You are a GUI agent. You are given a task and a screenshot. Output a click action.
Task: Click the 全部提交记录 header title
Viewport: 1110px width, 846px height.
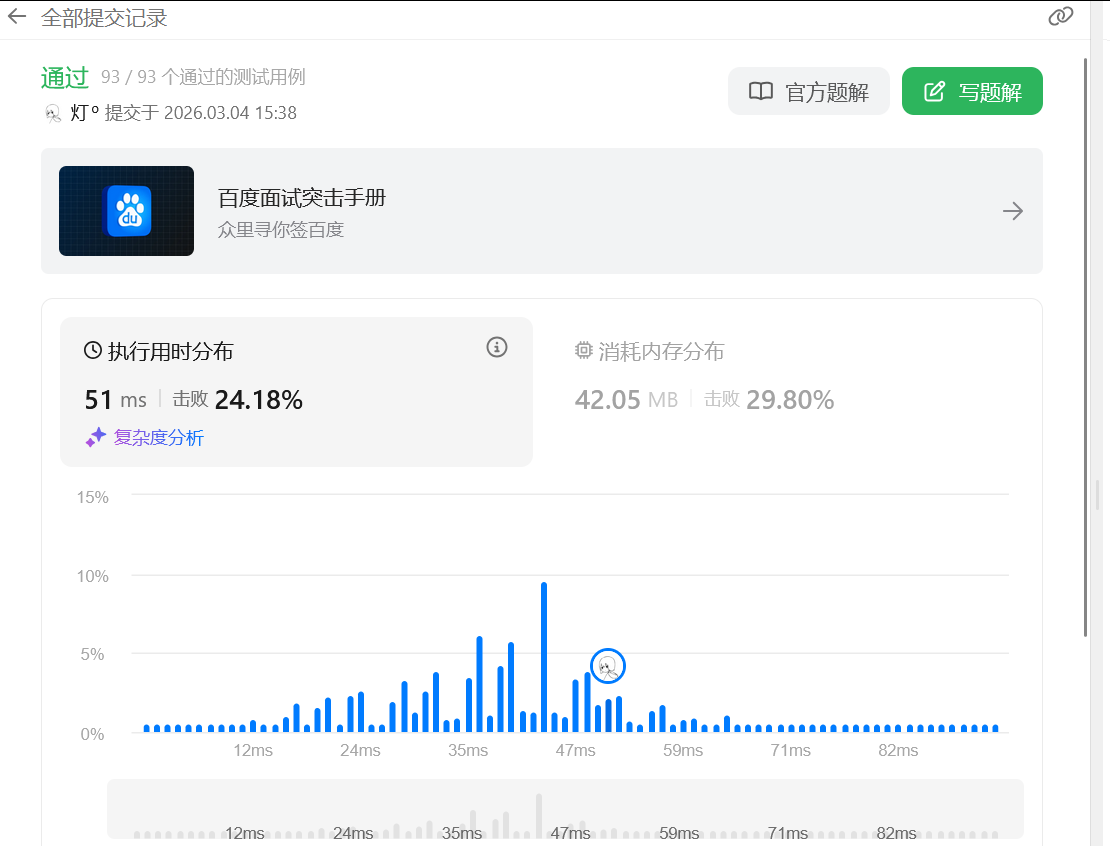coord(104,18)
